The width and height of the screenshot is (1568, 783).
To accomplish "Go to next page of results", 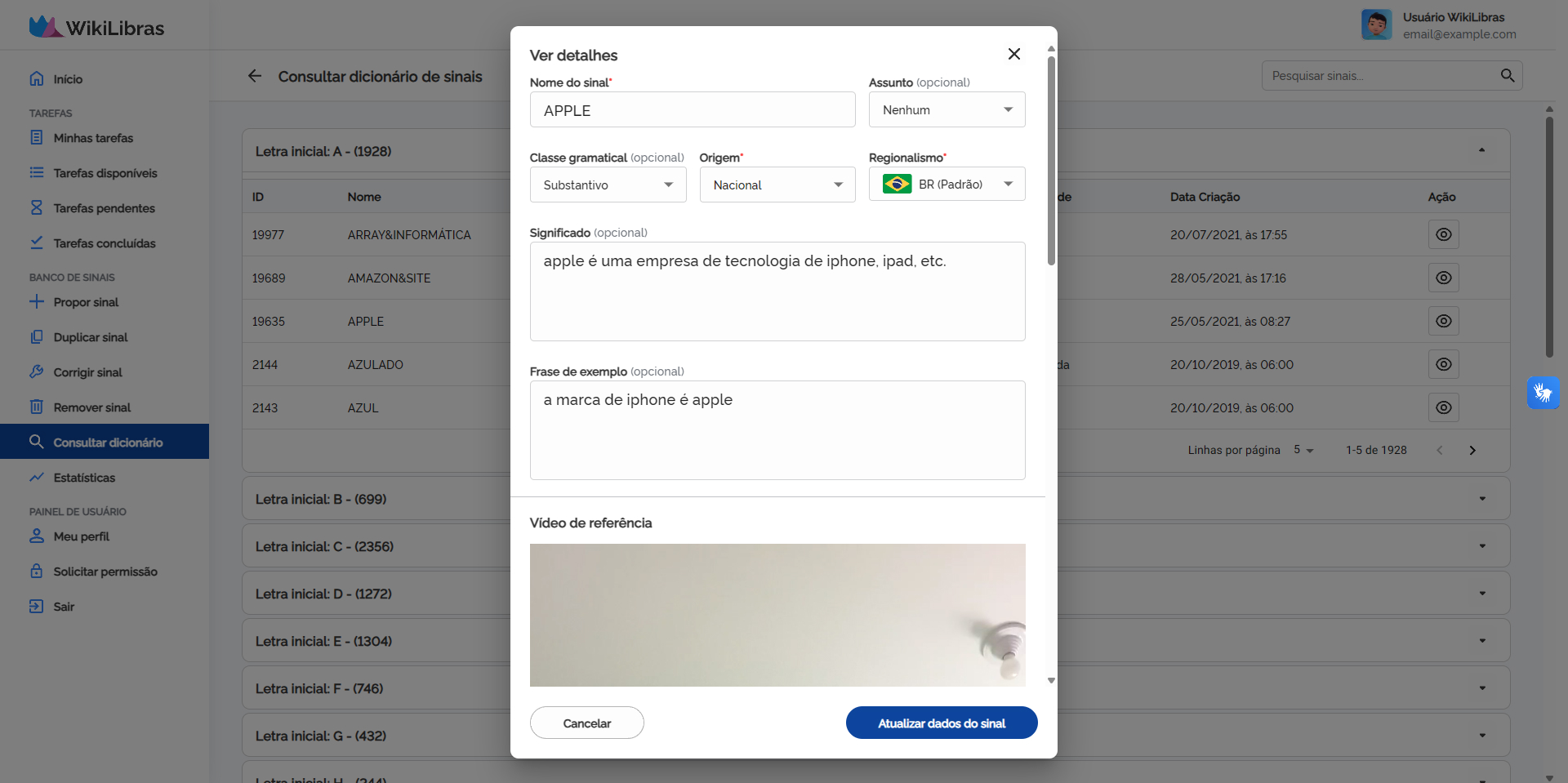I will (x=1472, y=450).
